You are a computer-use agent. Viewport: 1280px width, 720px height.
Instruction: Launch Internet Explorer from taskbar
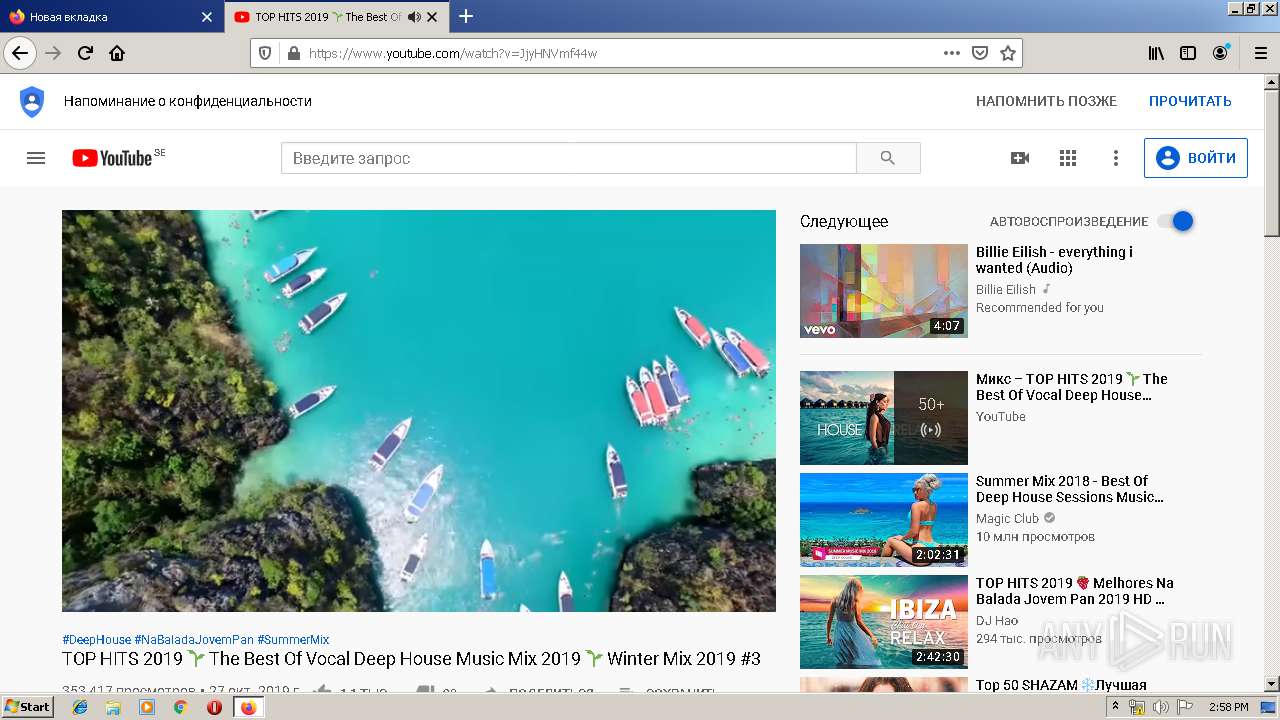pos(80,707)
